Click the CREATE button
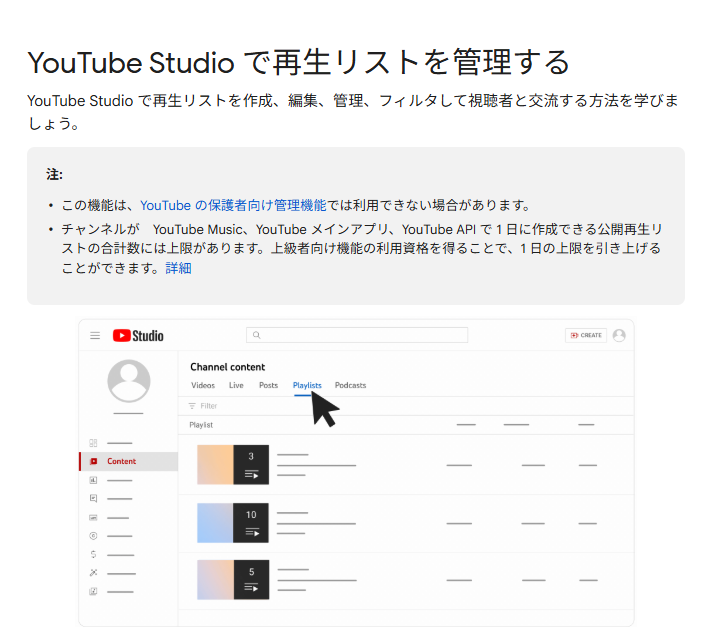Image resolution: width=717 pixels, height=627 pixels. pyautogui.click(x=586, y=335)
